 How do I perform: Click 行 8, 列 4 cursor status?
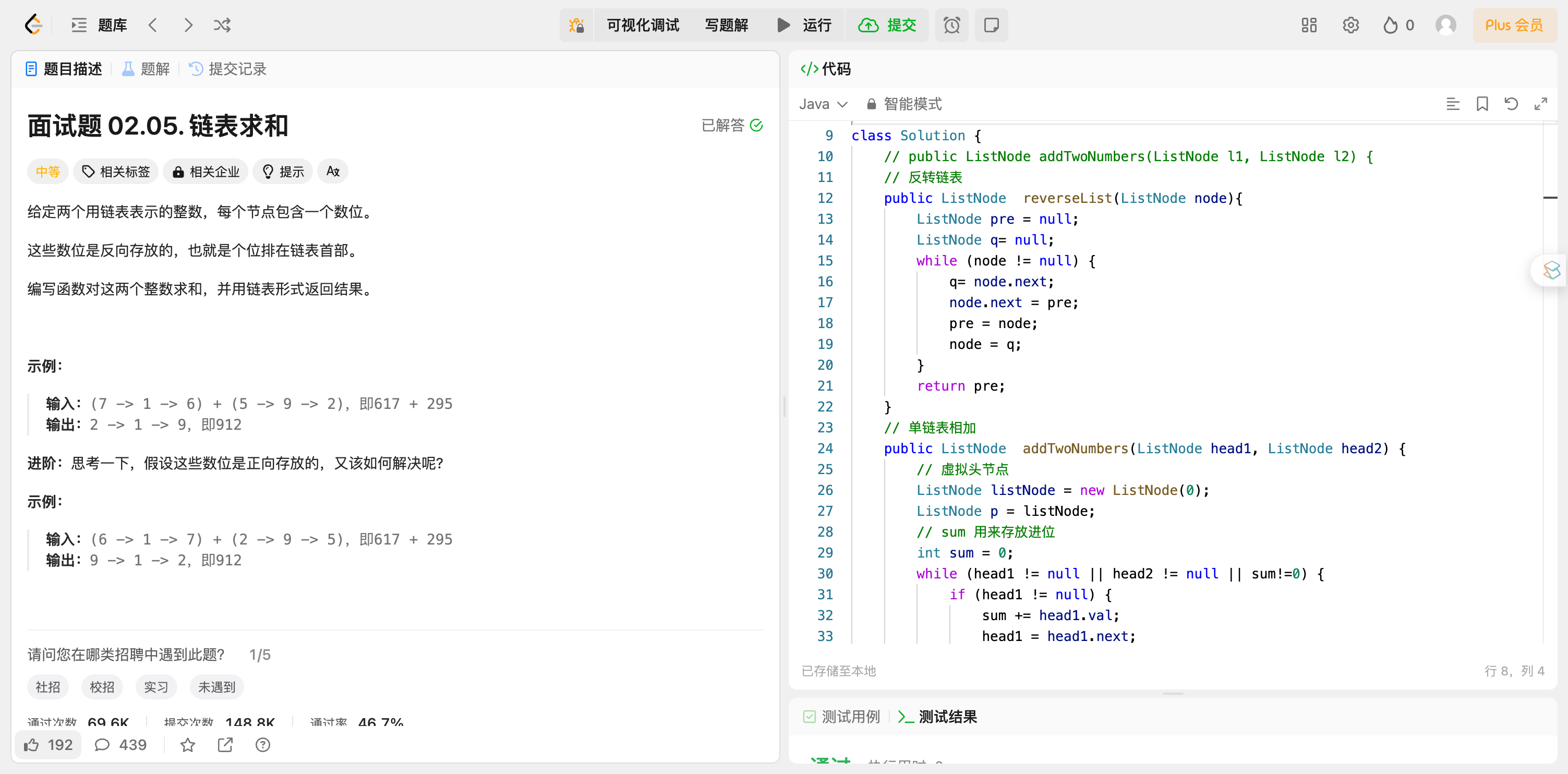click(x=1514, y=671)
